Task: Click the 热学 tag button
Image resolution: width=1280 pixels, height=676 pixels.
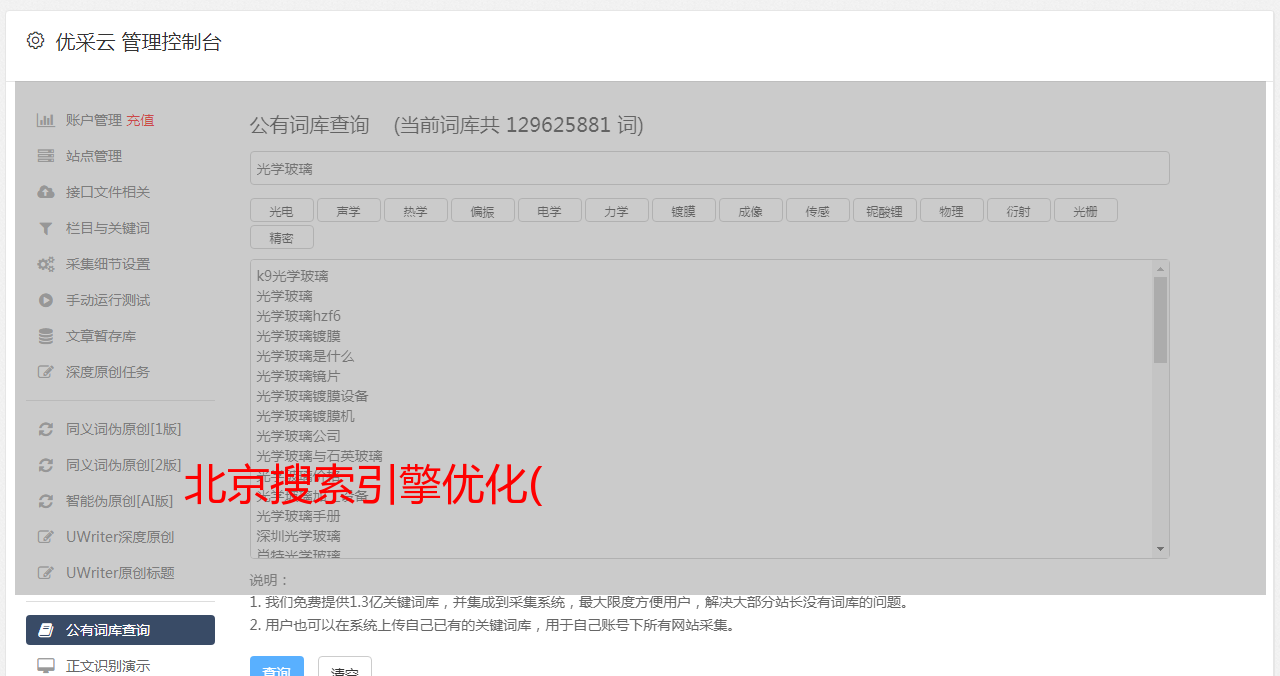Action: point(415,210)
